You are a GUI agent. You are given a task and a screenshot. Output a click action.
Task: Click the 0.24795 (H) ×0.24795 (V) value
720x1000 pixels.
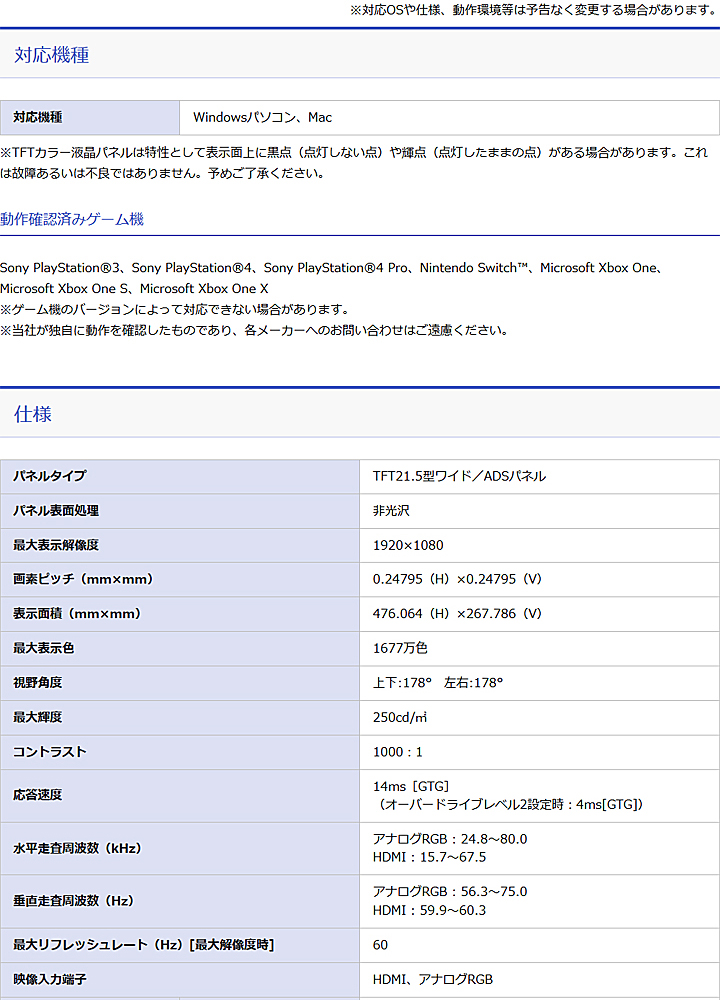pyautogui.click(x=457, y=579)
